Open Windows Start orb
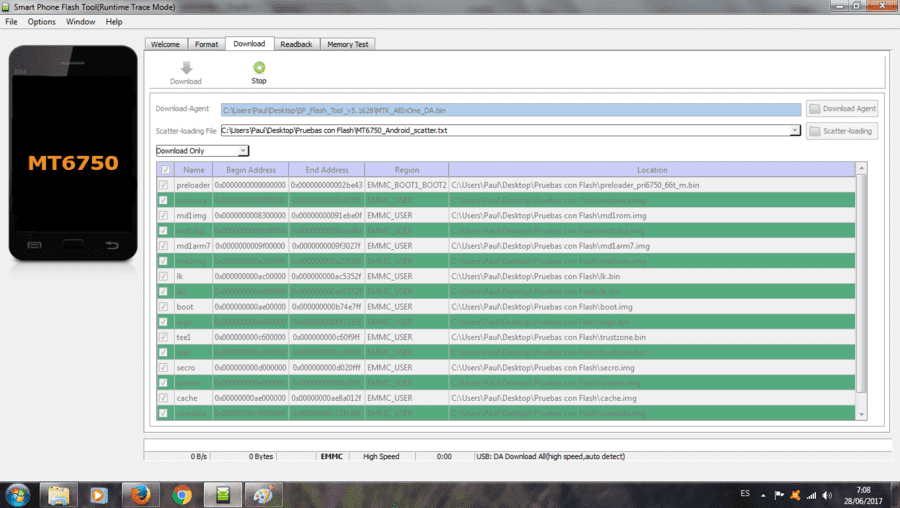Viewport: 900px width, 508px height. point(17,495)
